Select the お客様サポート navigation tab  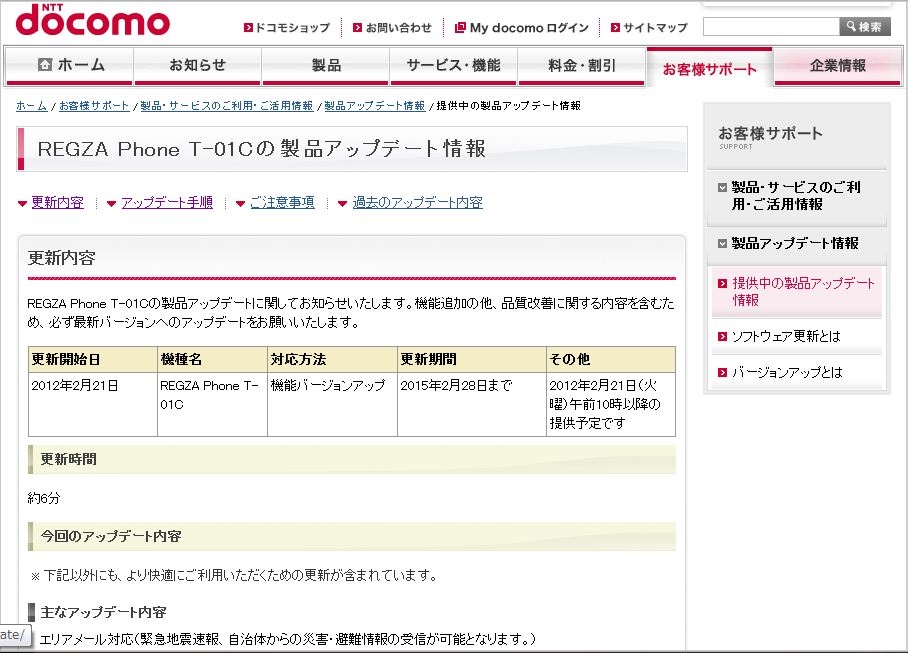click(709, 68)
